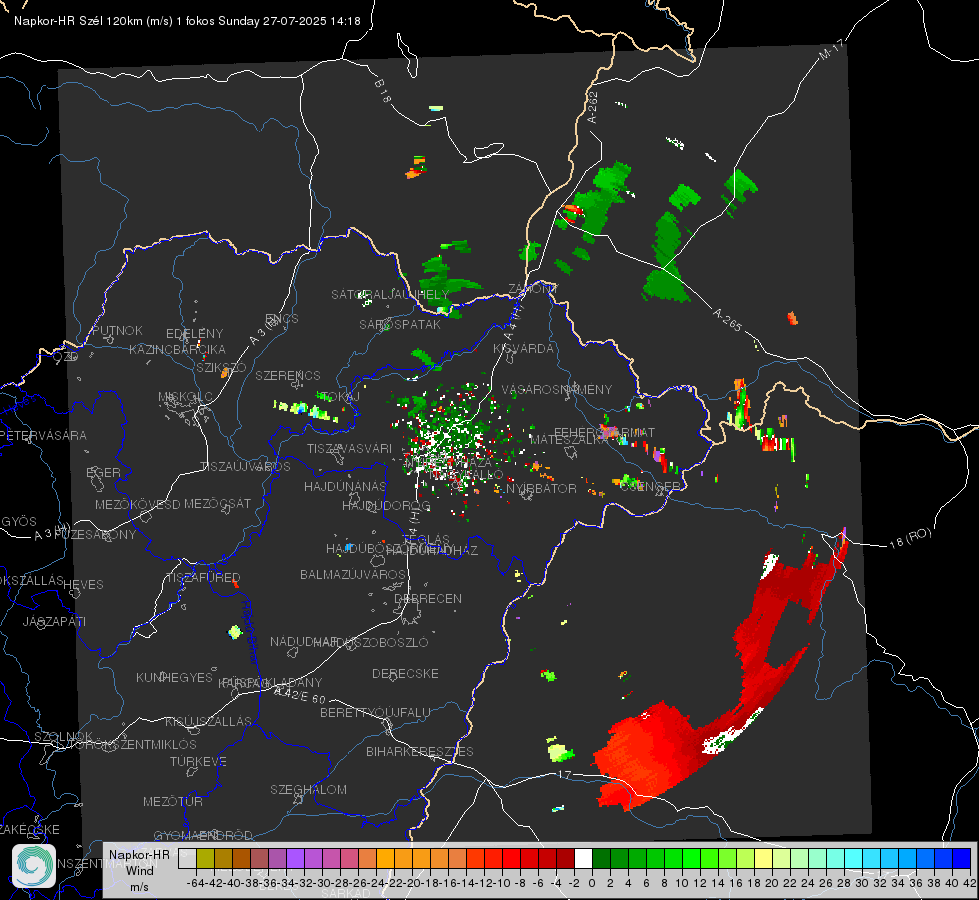Click the DEBRECEN city label

click(x=428, y=598)
